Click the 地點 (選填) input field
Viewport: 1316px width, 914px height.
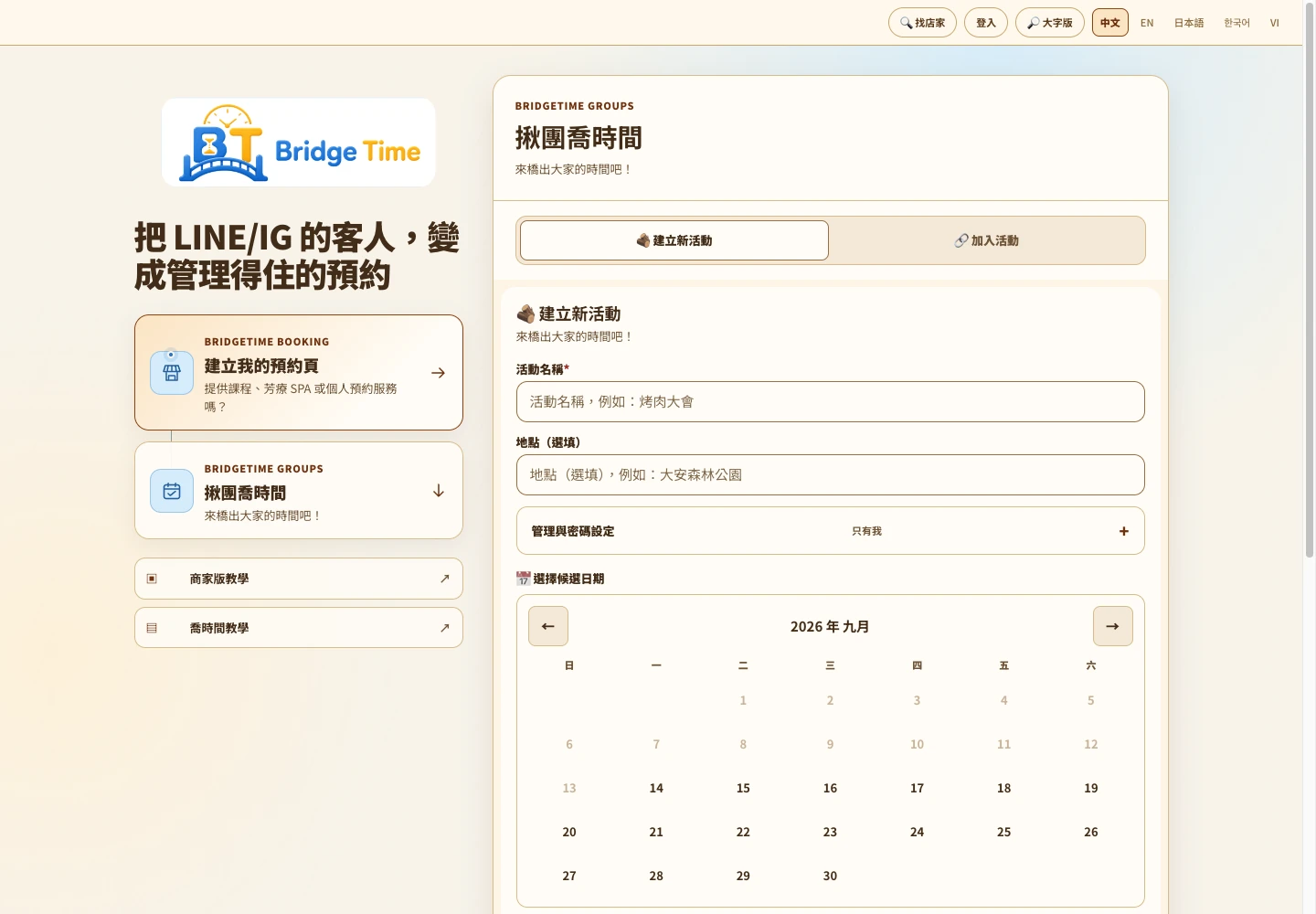tap(831, 475)
